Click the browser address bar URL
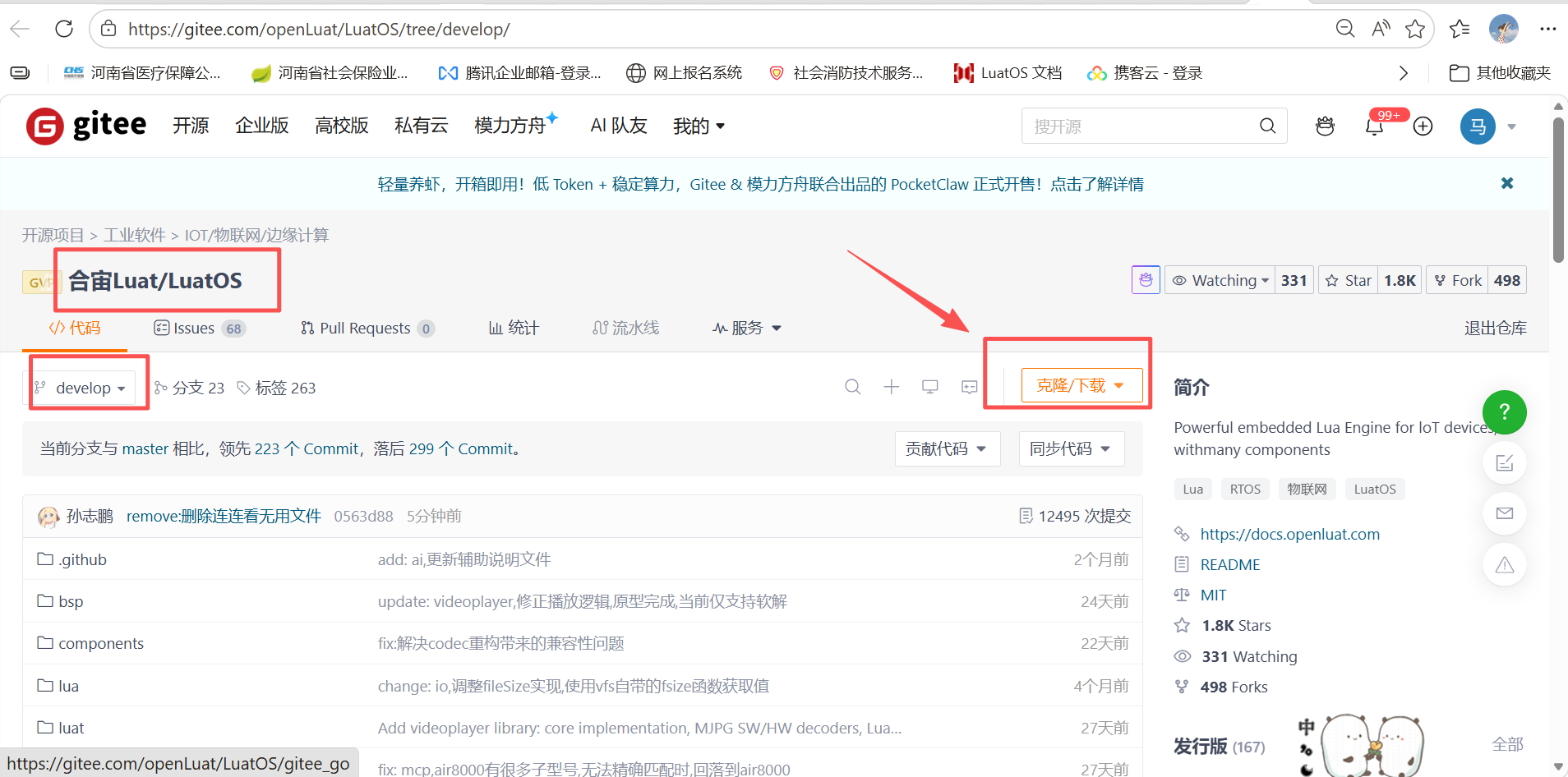This screenshot has width=1568, height=777. pyautogui.click(x=319, y=30)
